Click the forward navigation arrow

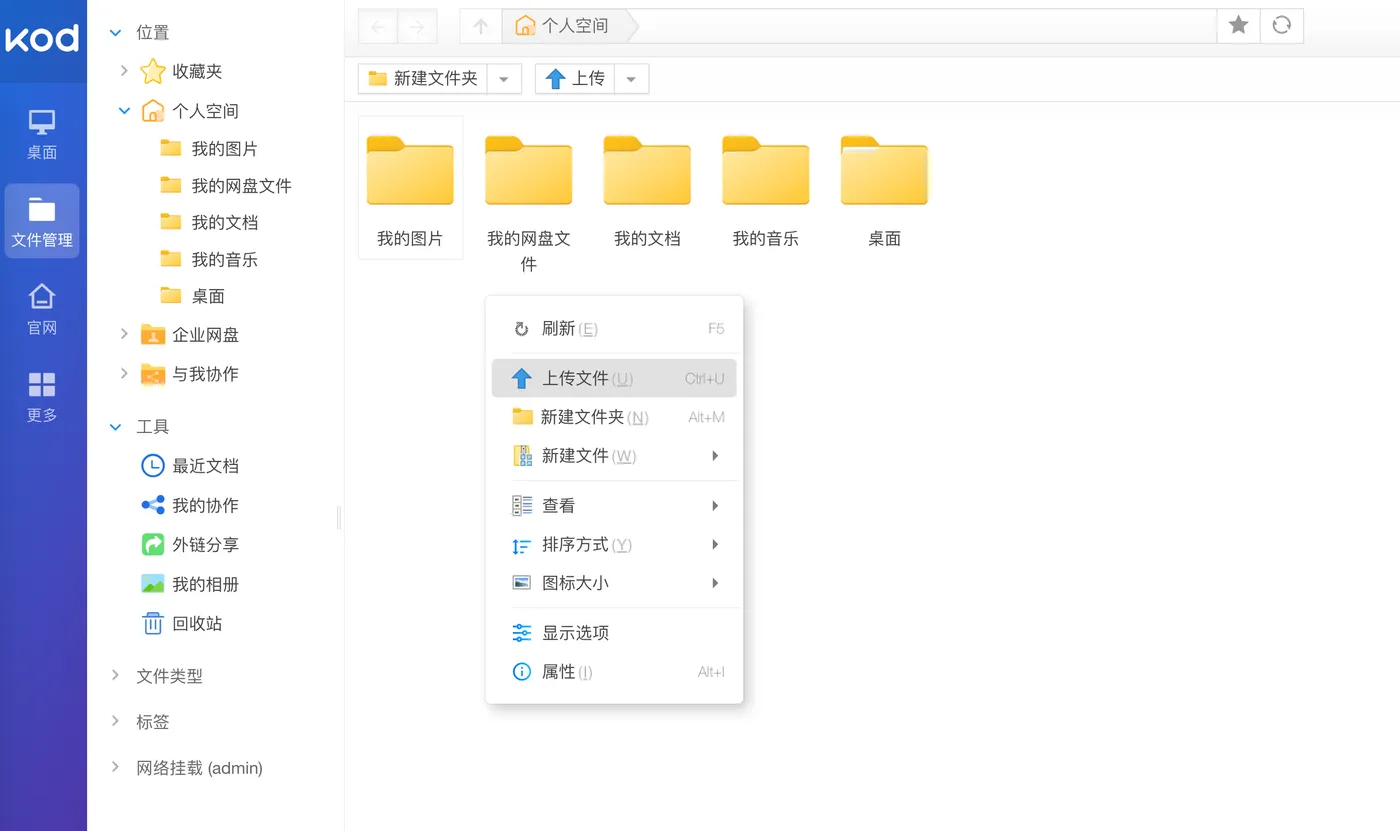417,27
